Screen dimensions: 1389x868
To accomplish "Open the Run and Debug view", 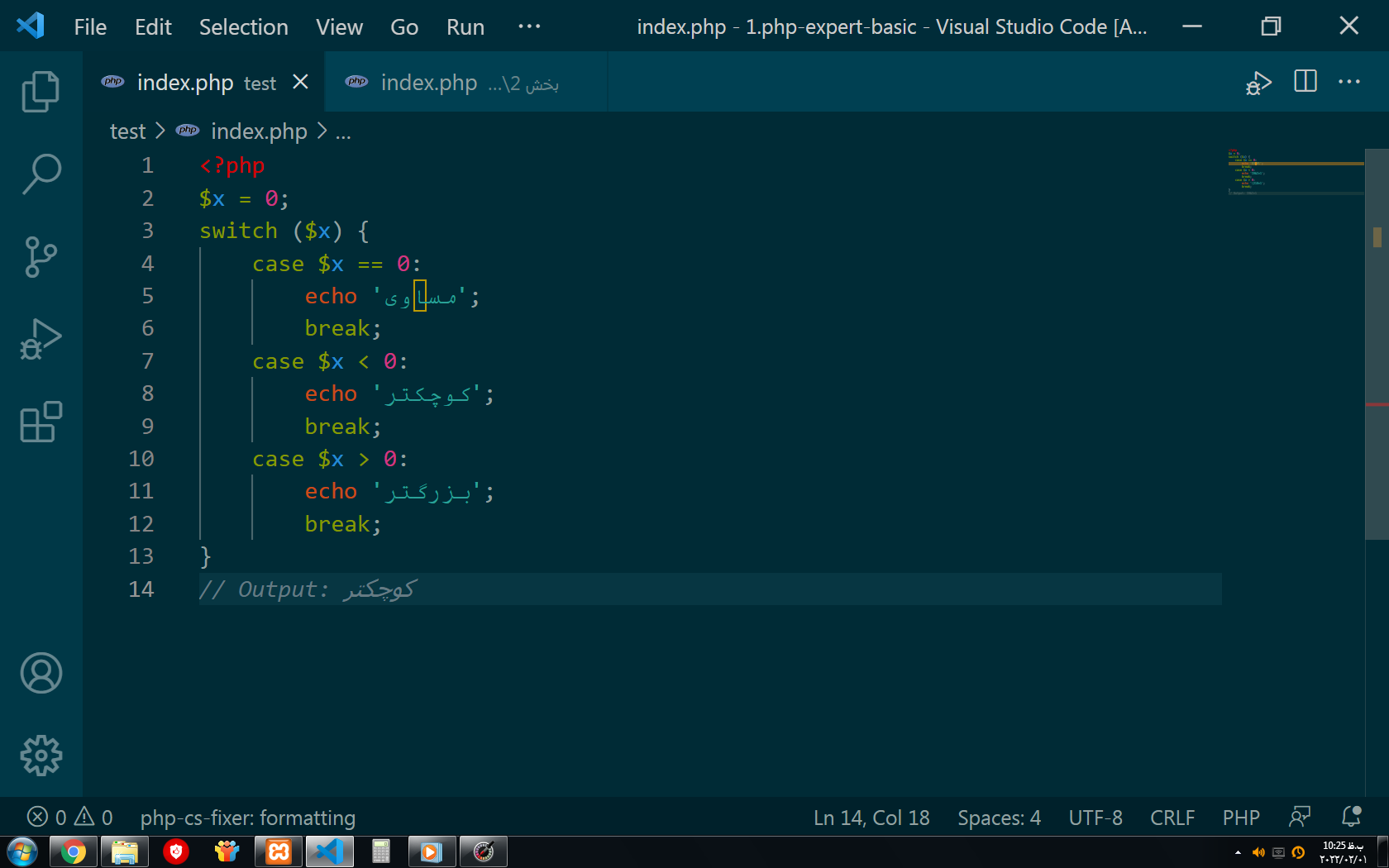I will [x=41, y=339].
